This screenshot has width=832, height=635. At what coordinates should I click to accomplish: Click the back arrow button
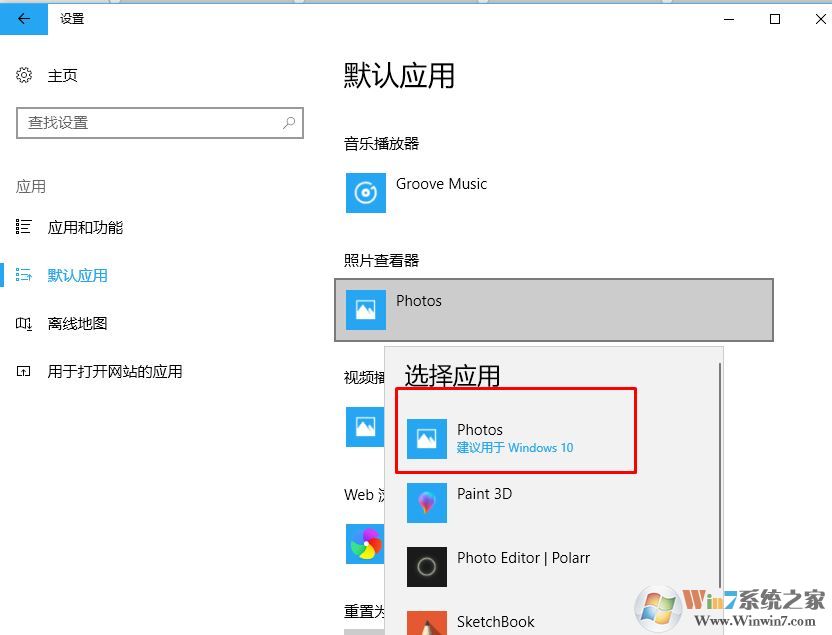pos(23,18)
